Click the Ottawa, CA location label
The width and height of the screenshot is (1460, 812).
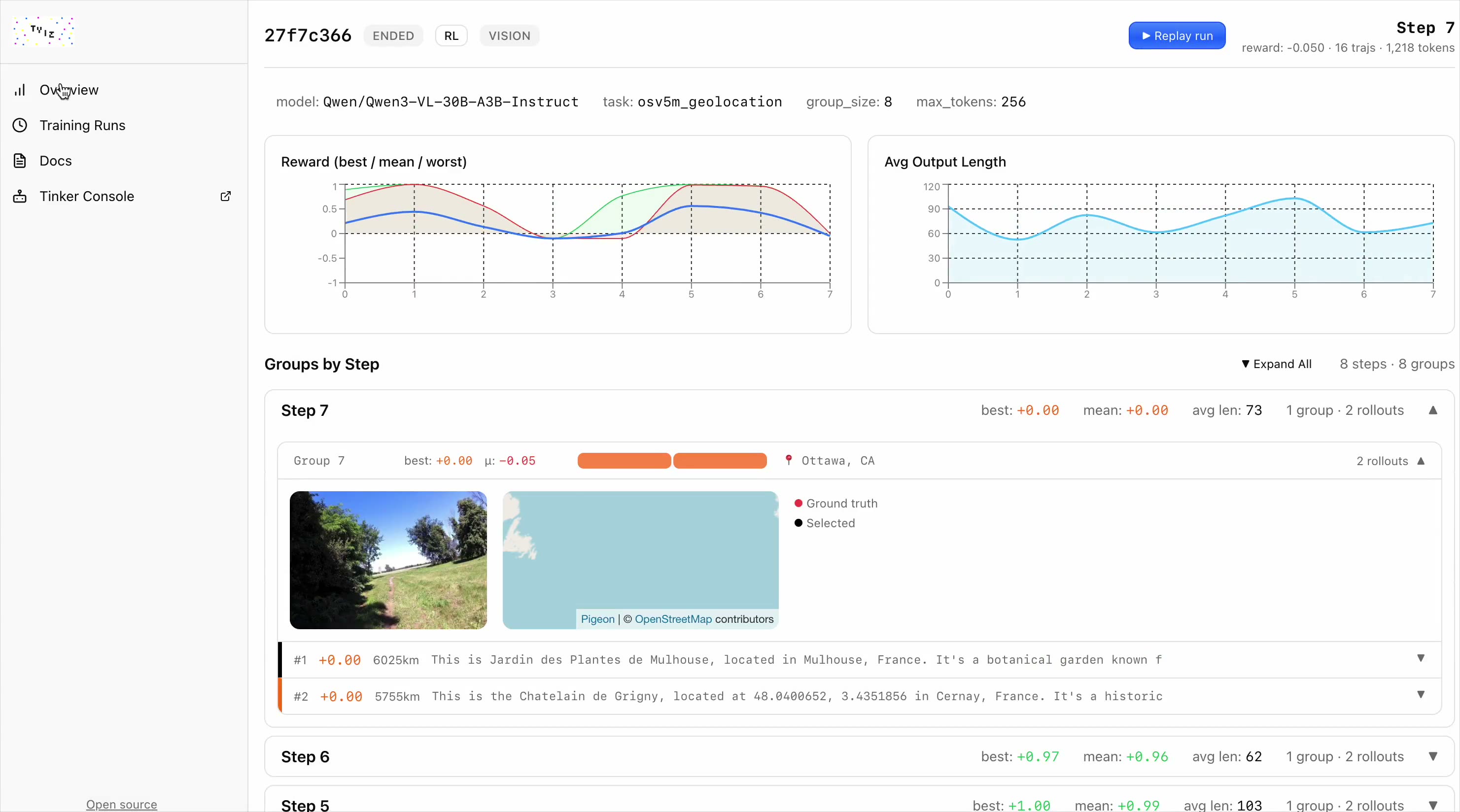(837, 461)
